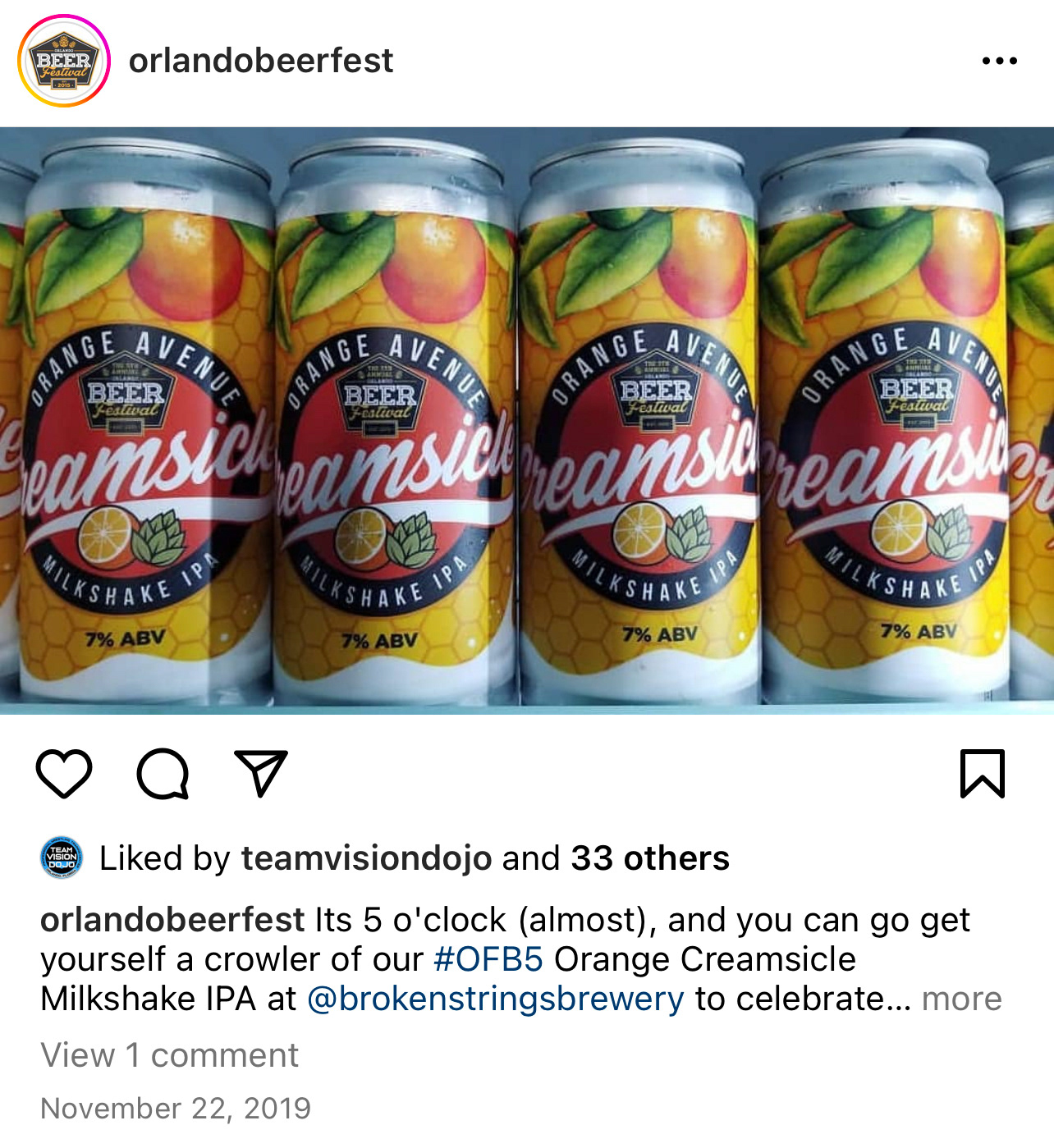Show '33 others' who liked
Image resolution: width=1054 pixels, height=1148 pixels.
click(x=650, y=858)
